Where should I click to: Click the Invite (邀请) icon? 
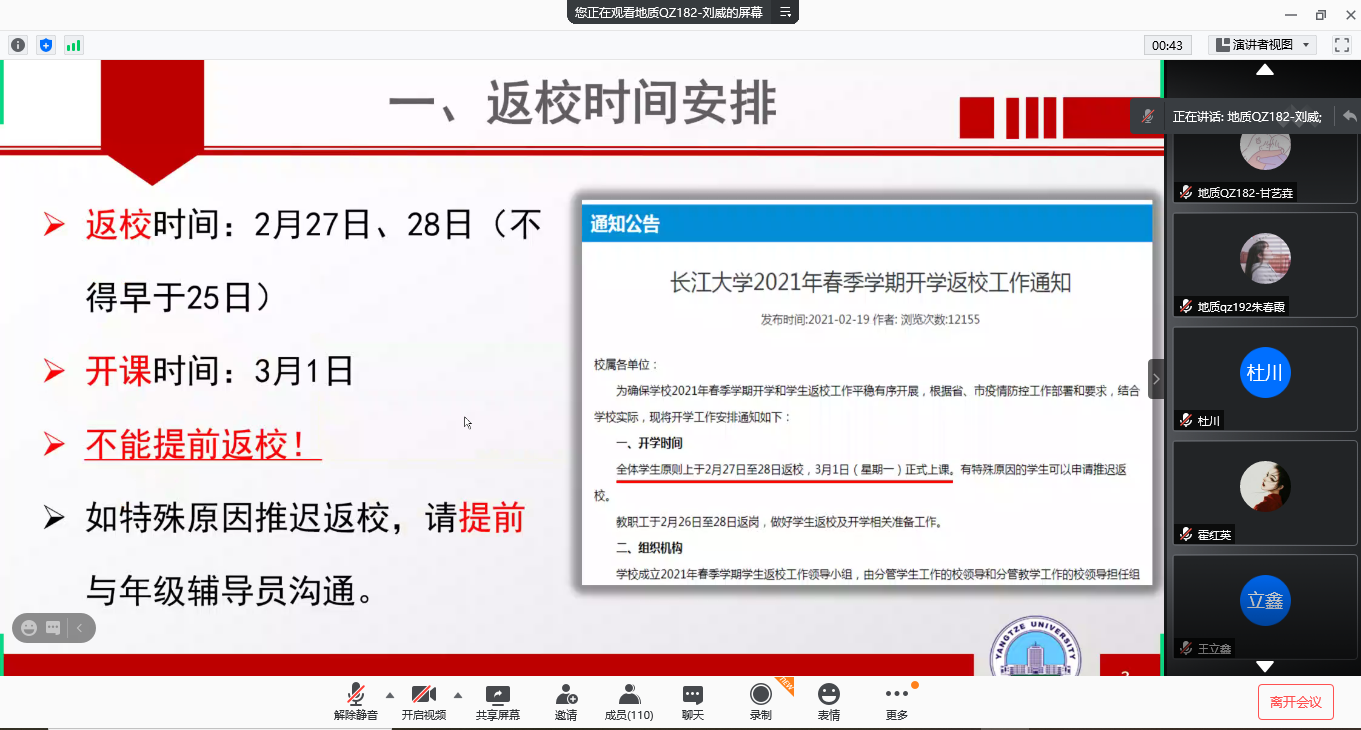(566, 701)
